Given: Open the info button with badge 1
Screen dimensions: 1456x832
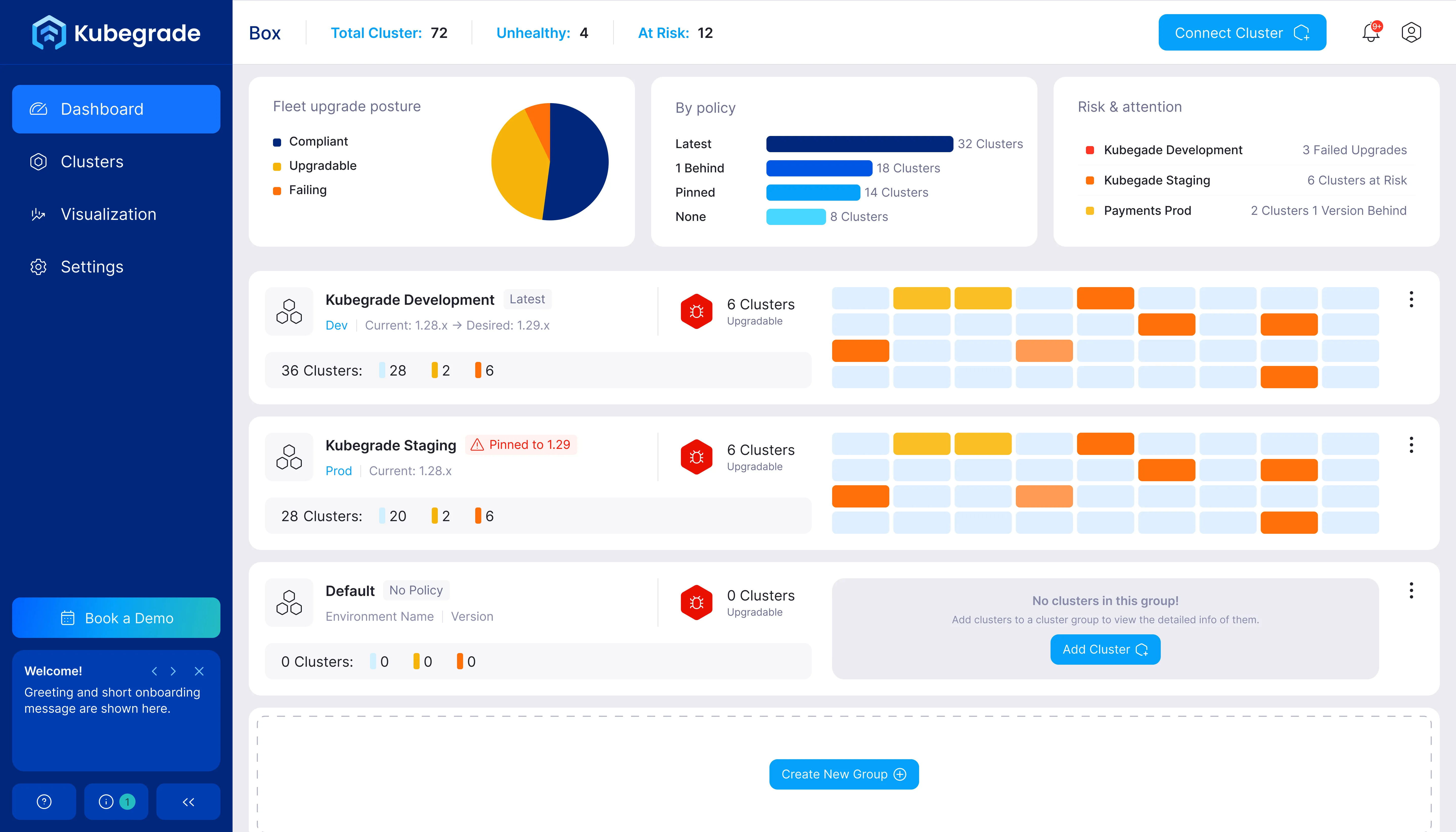Looking at the screenshot, I should (116, 802).
